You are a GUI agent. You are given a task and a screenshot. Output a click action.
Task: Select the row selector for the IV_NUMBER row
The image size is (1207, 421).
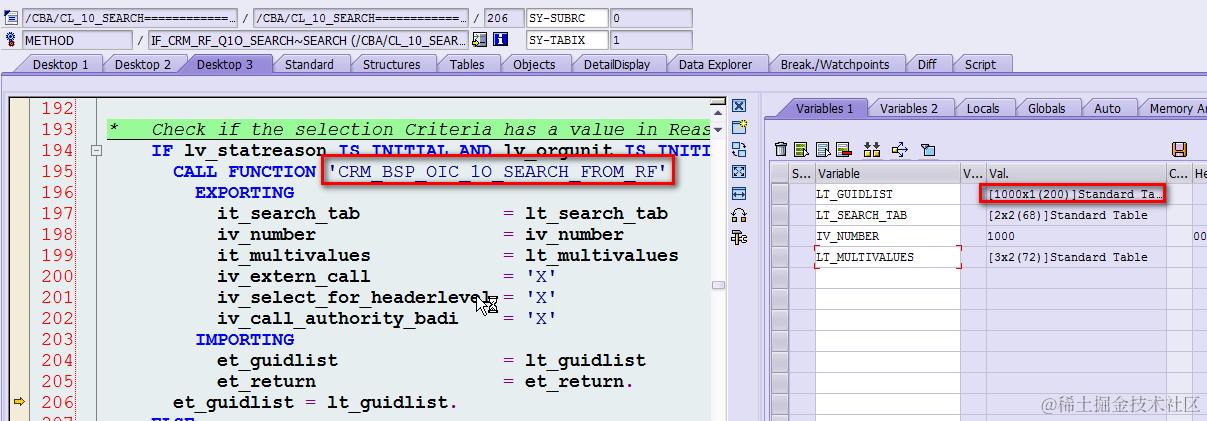[x=779, y=236]
